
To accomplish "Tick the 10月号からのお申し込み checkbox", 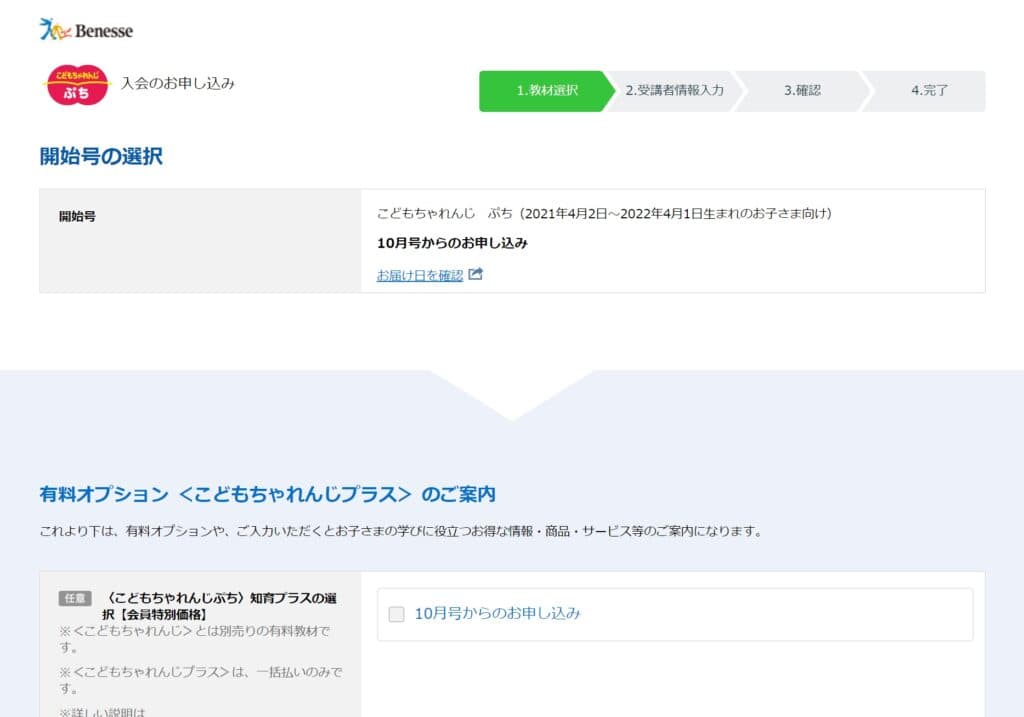I will [x=396, y=614].
